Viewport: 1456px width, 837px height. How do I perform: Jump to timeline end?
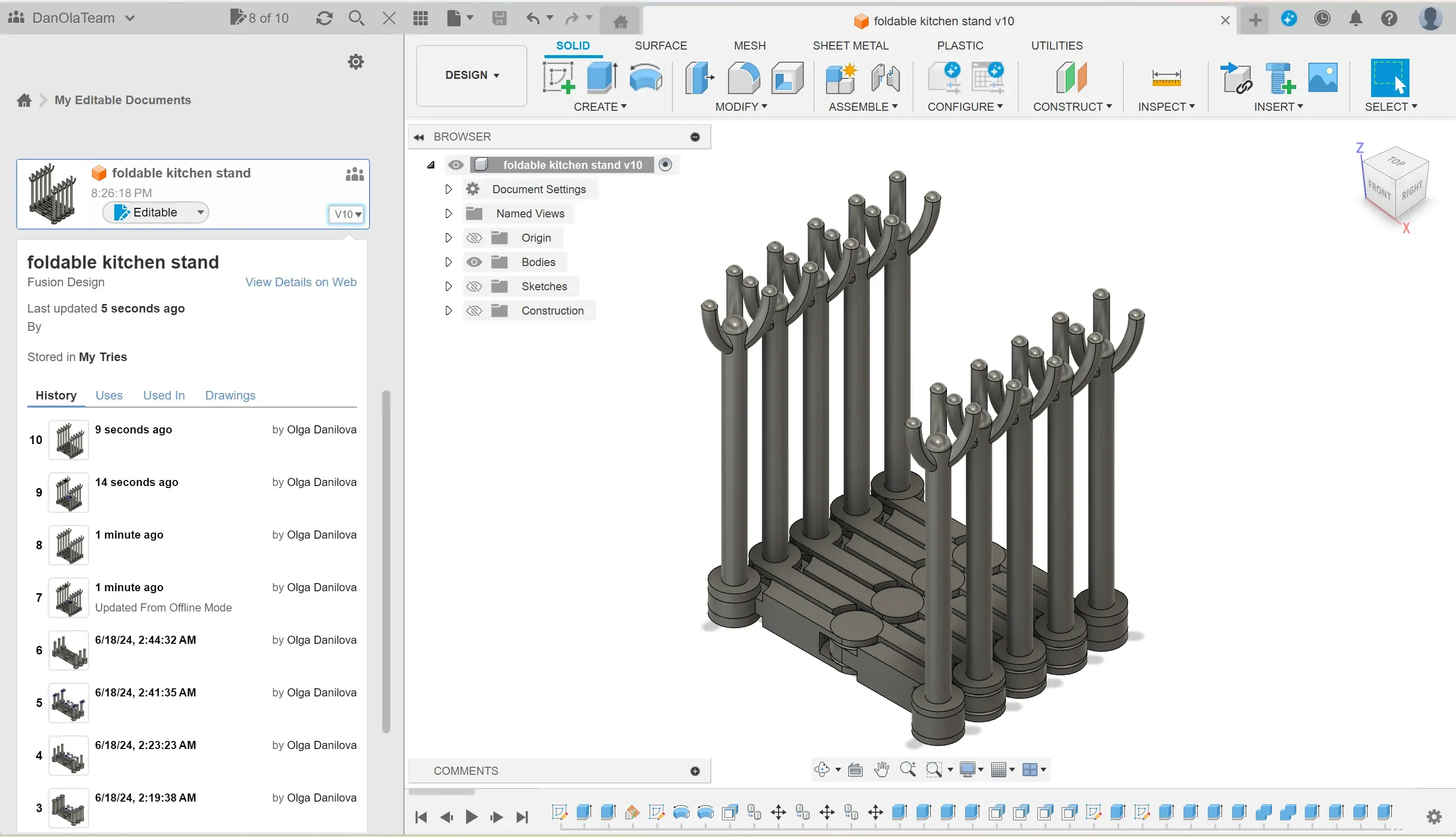[522, 817]
